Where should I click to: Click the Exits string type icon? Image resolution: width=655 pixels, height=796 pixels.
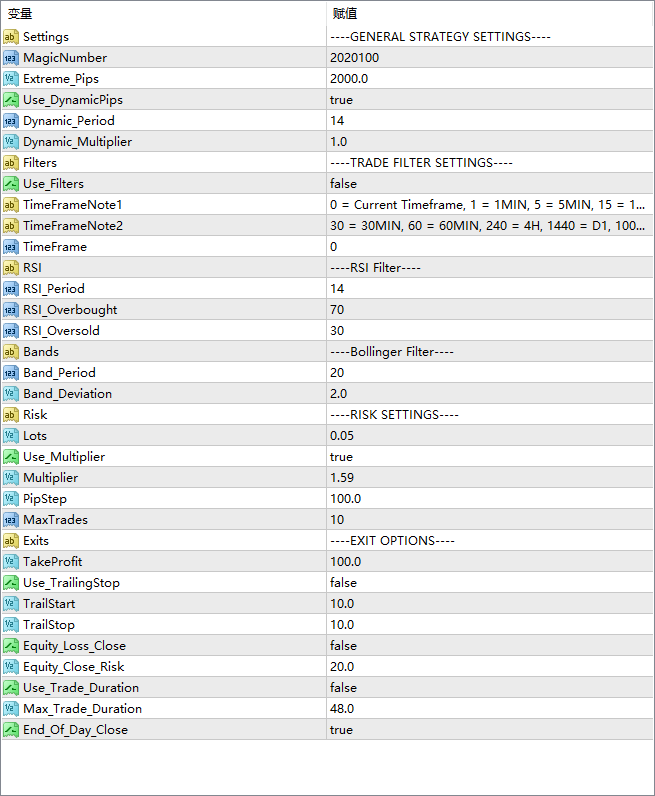[11, 541]
